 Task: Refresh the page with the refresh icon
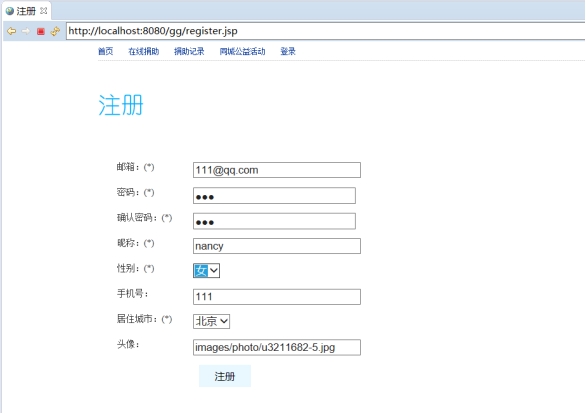click(x=55, y=31)
